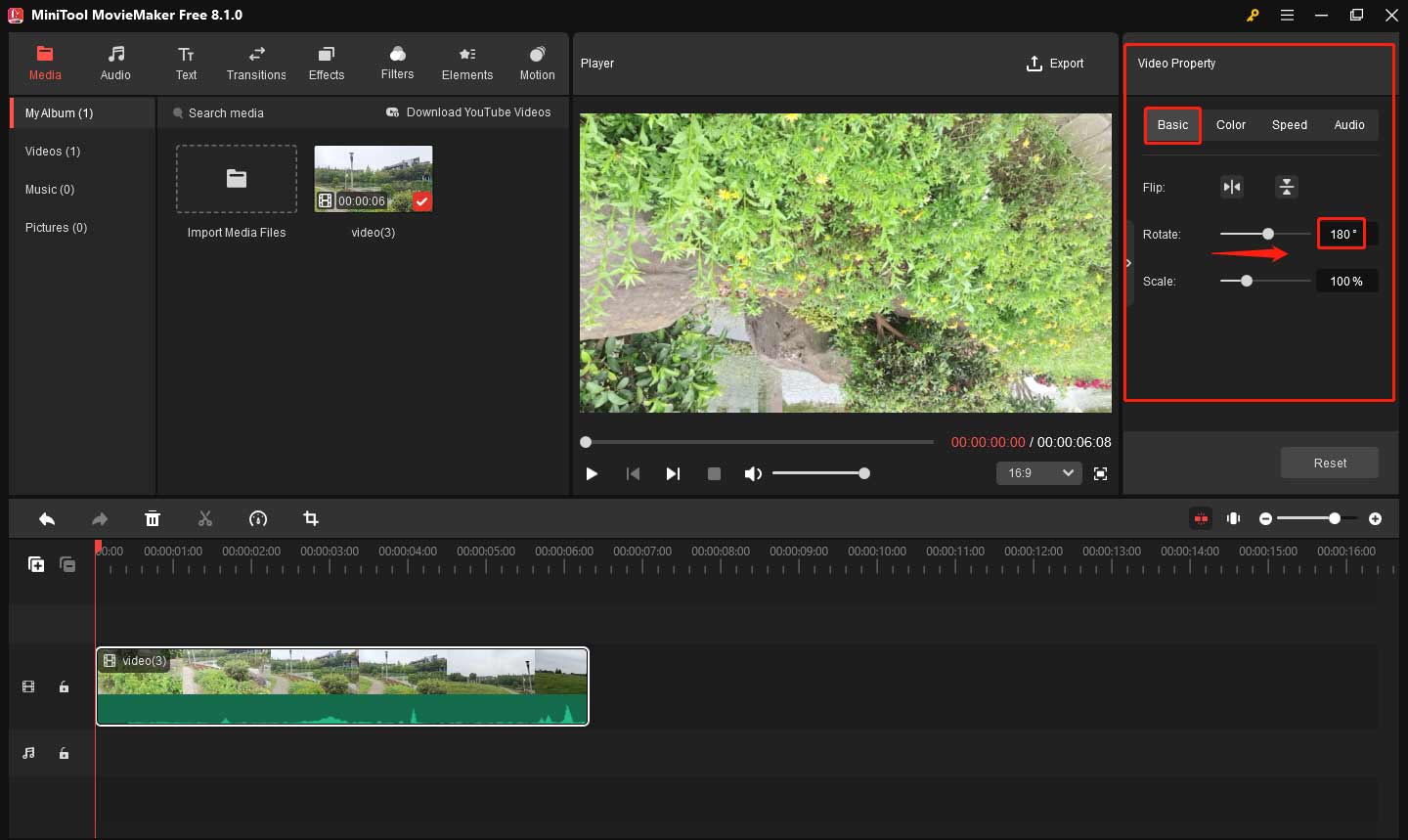Open the hamburger menu
The height and width of the screenshot is (840, 1408).
[1287, 16]
